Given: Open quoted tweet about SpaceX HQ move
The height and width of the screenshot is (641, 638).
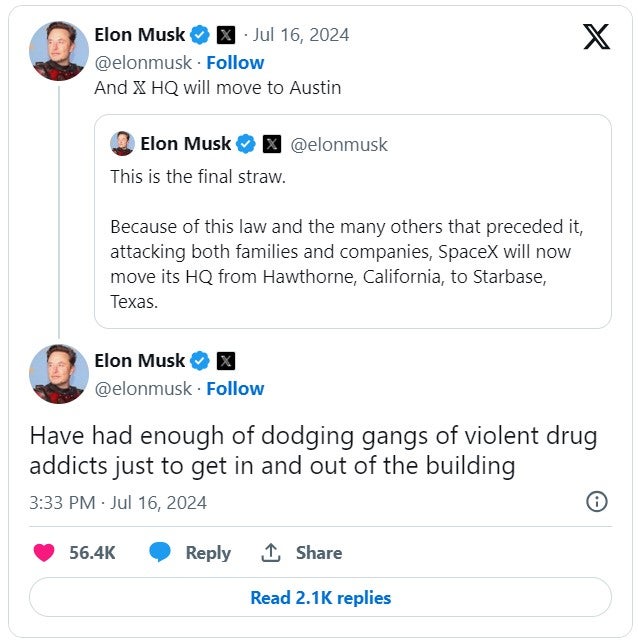Looking at the screenshot, I should [353, 221].
